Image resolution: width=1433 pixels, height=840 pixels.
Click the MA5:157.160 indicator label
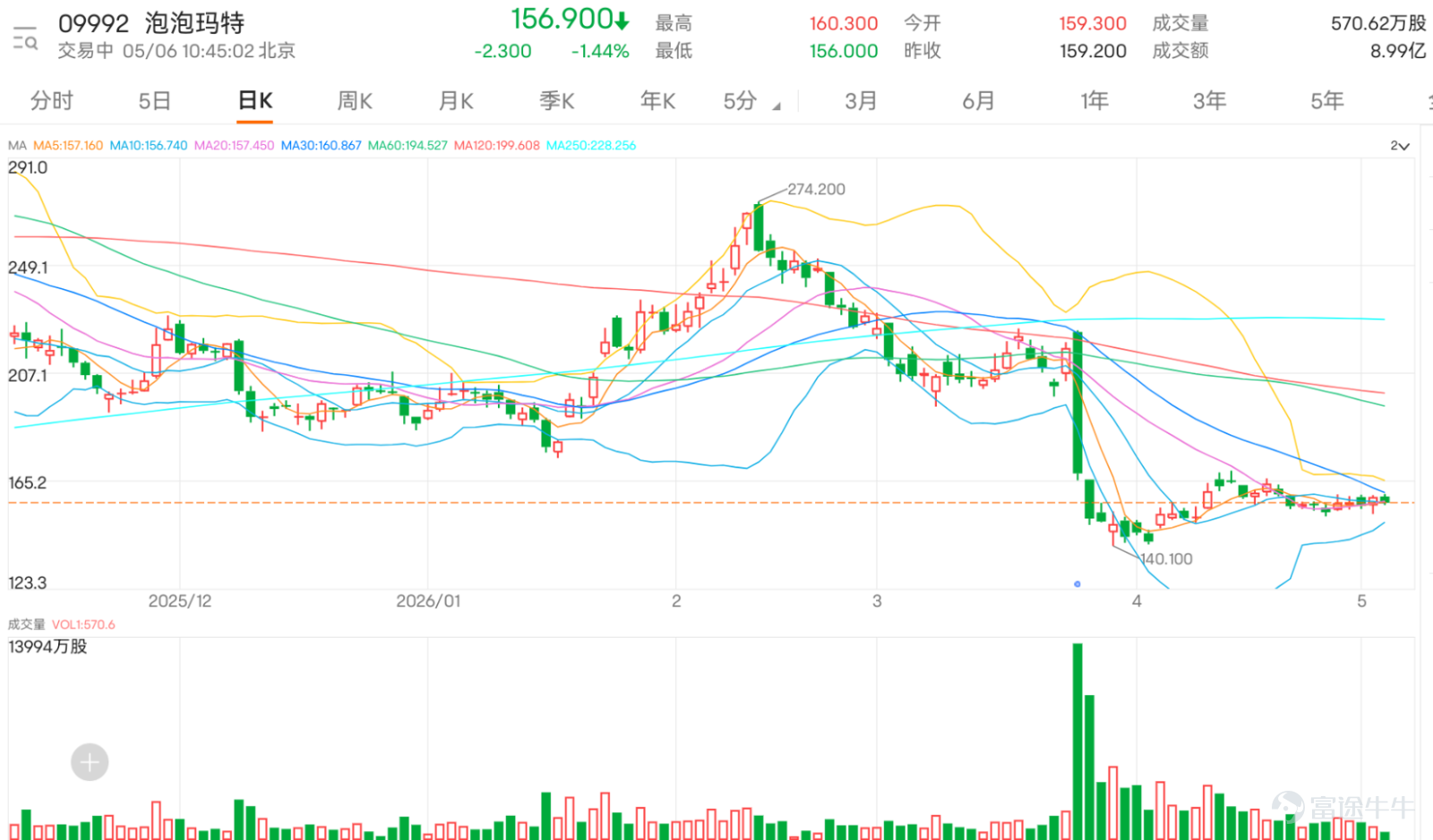tap(68, 145)
